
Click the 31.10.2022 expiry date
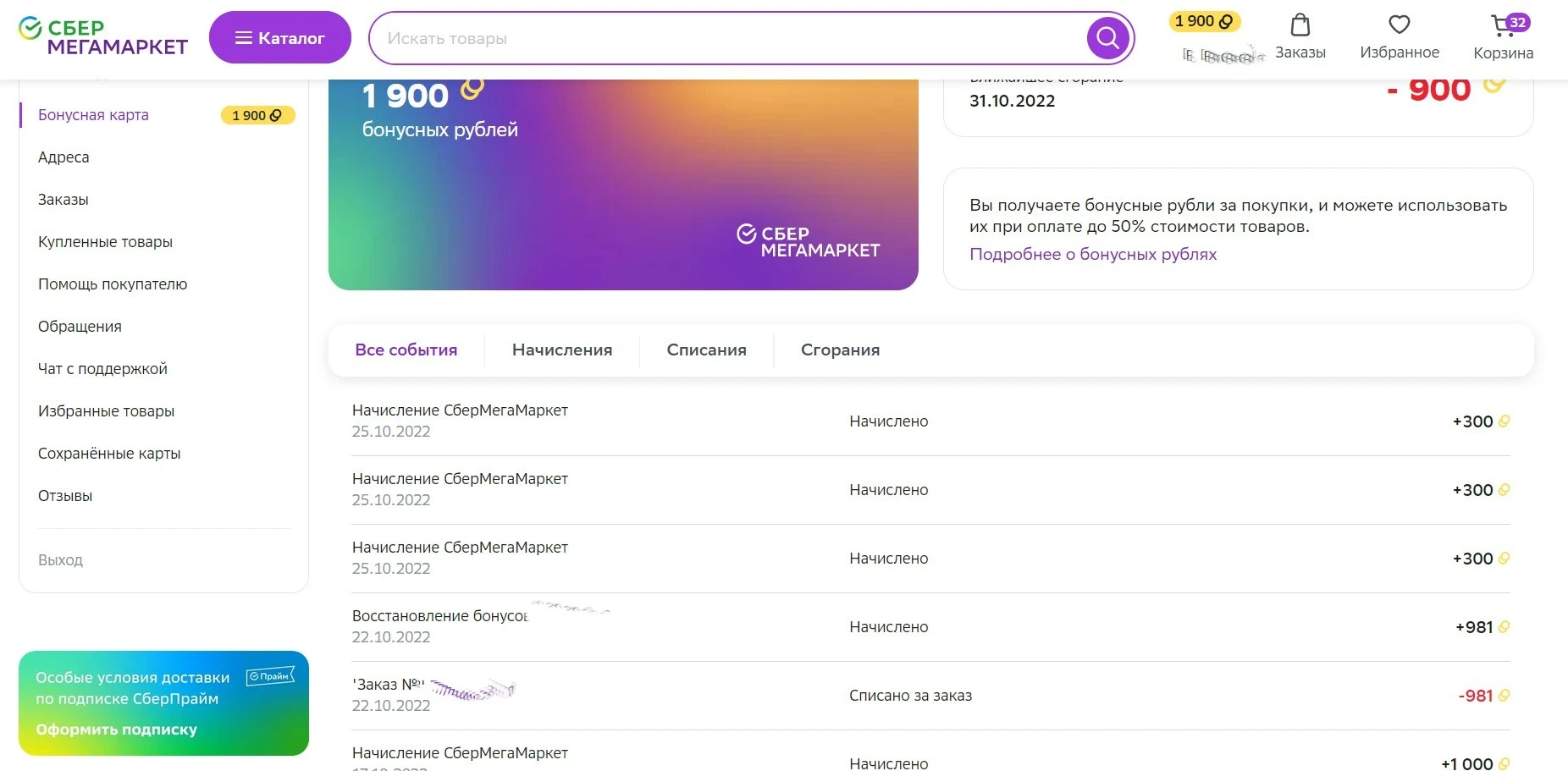[1013, 101]
